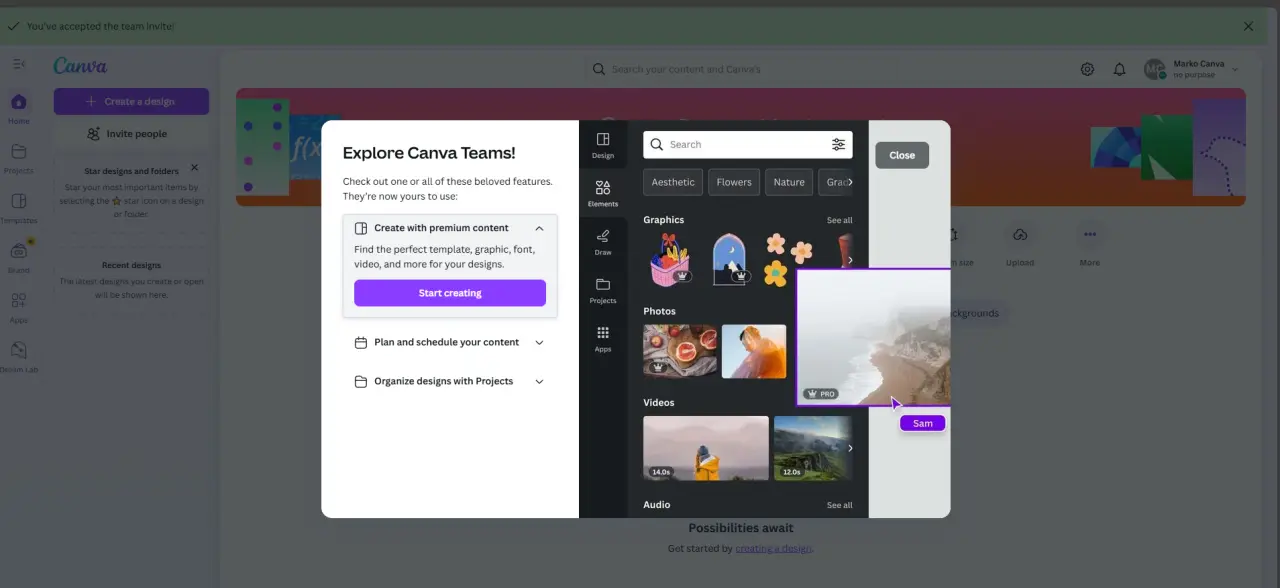1280x588 pixels.
Task: Open Templates in left sidebar
Action: pyautogui.click(x=19, y=208)
